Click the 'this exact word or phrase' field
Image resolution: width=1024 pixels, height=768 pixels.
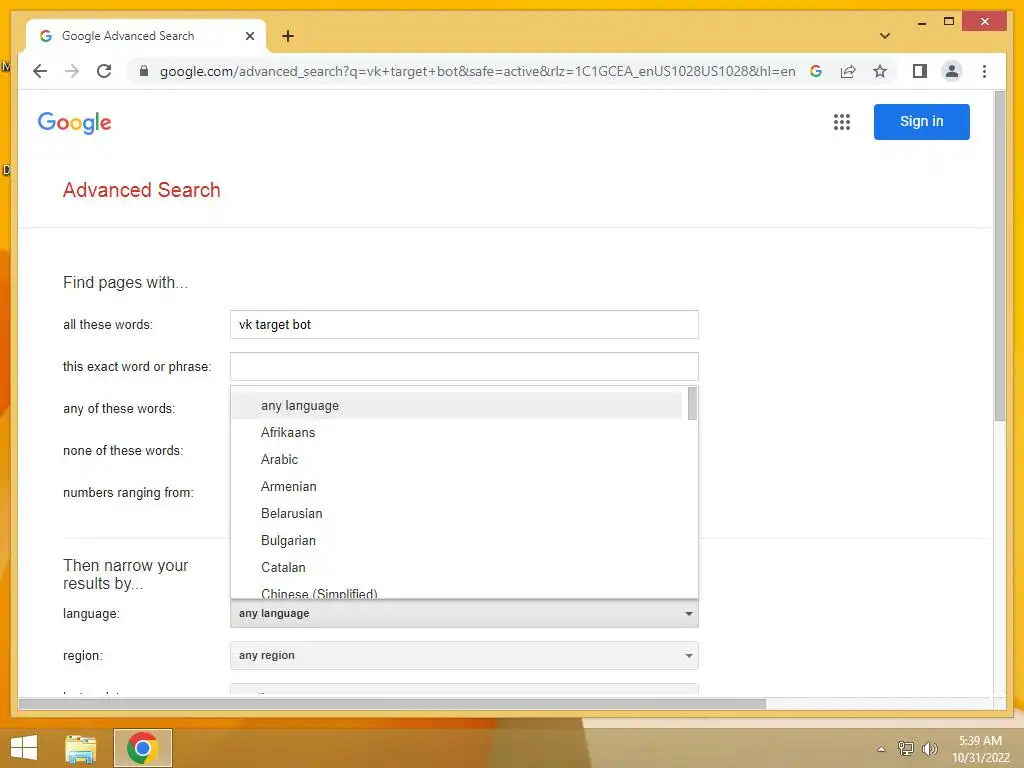pyautogui.click(x=464, y=366)
